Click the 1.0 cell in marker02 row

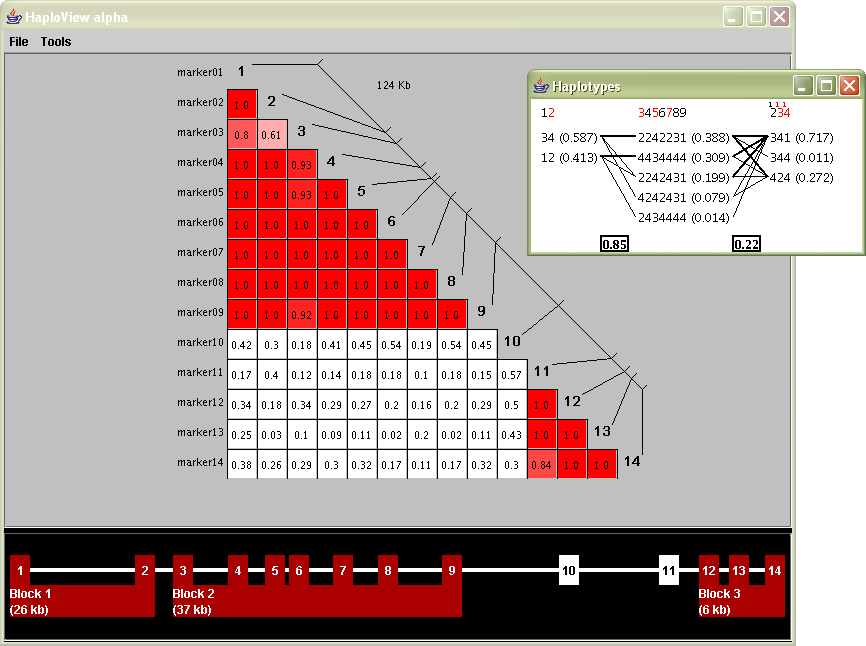click(x=242, y=104)
